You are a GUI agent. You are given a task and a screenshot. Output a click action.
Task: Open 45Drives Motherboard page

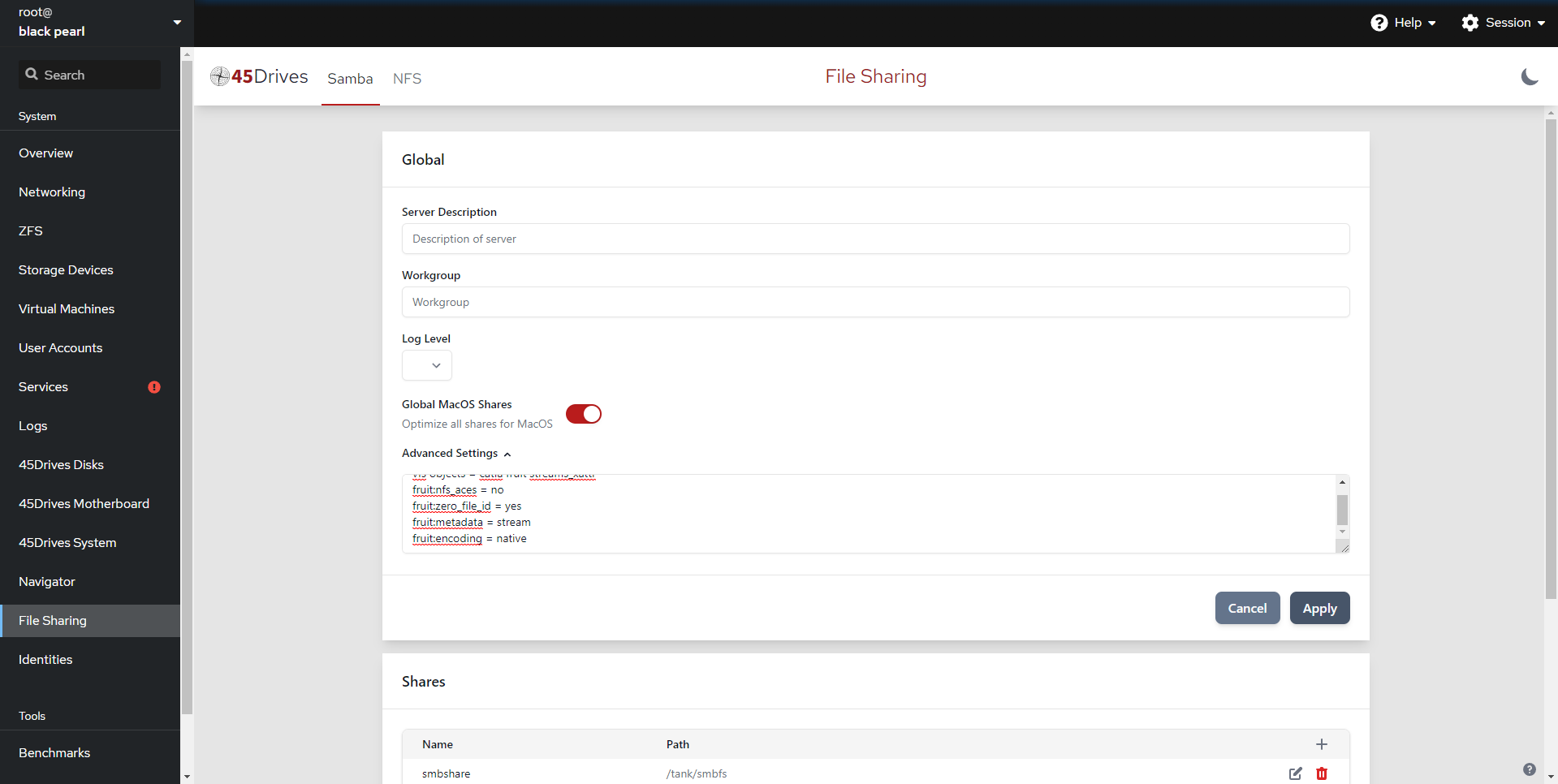(x=90, y=504)
